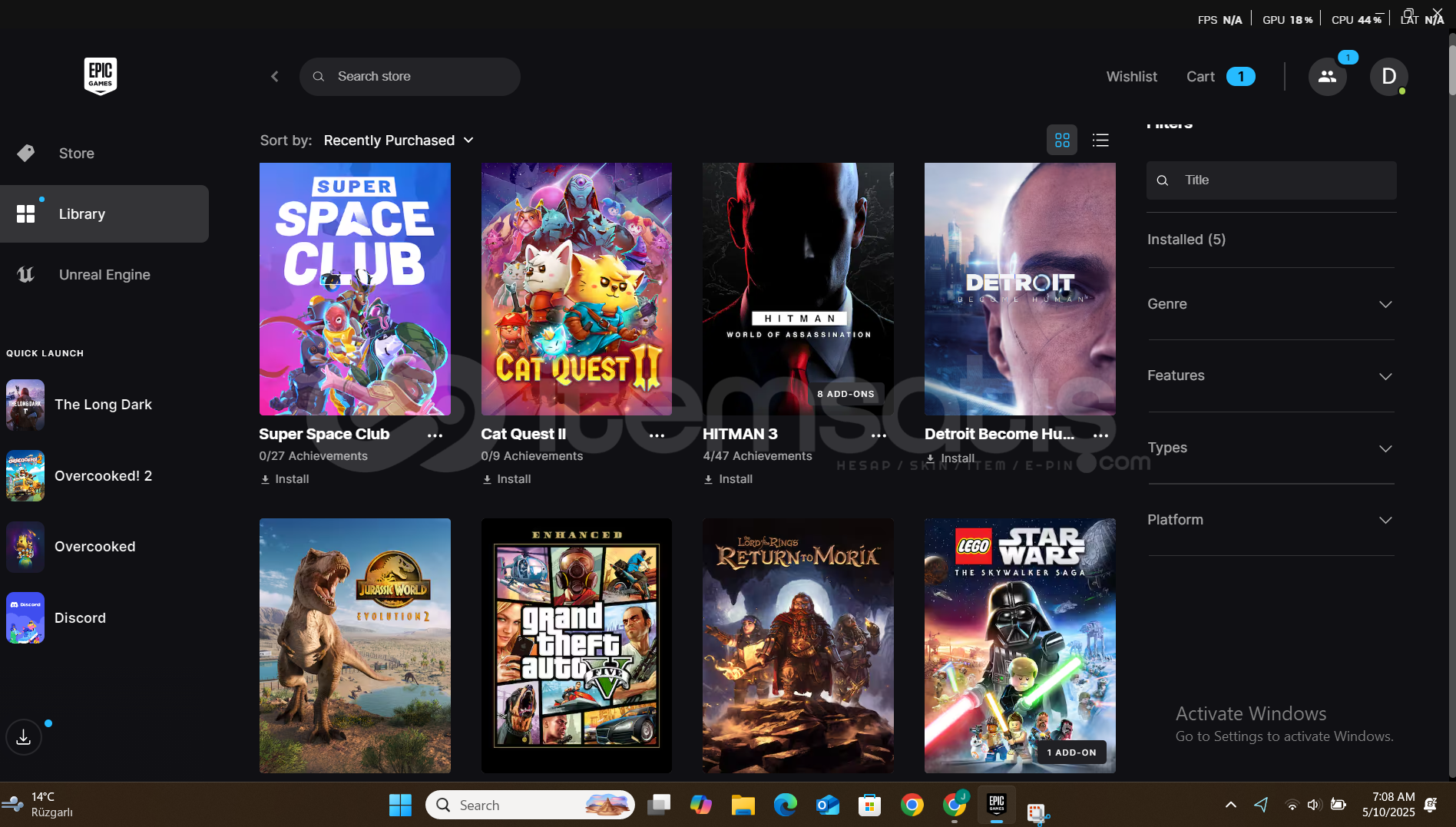Viewport: 1456px width, 827px height.
Task: Launch Overcooked! 2 from Quick Launch
Action: 103,476
